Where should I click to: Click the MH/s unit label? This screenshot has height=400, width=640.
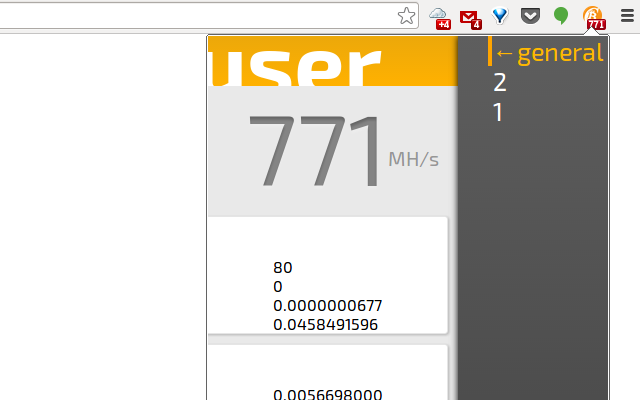pos(413,159)
